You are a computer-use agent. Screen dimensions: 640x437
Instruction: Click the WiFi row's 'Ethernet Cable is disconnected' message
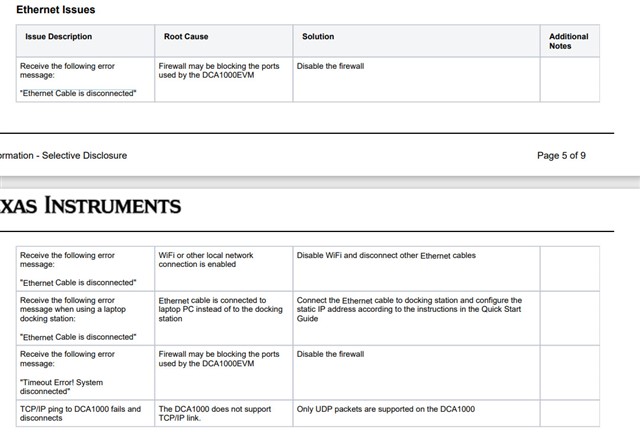[78, 282]
